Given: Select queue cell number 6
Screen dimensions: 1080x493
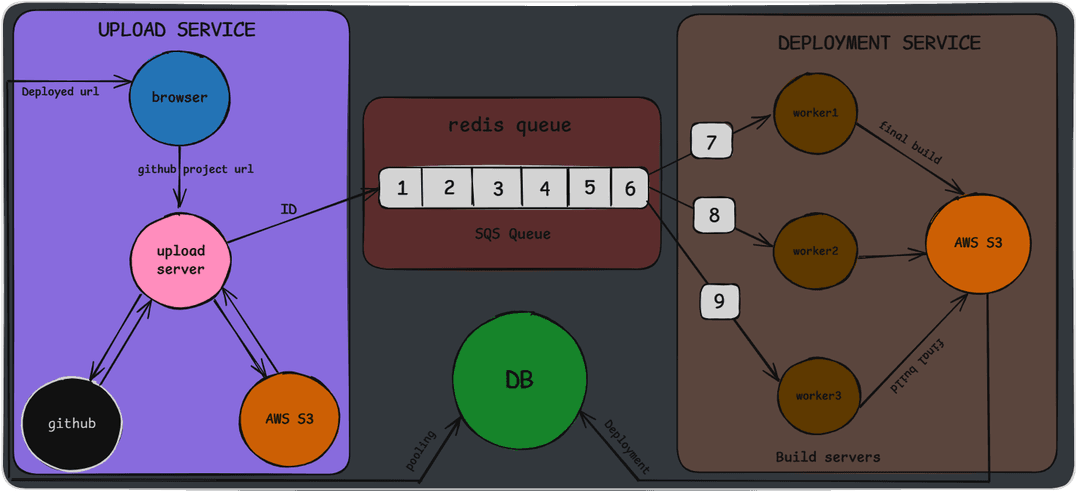Looking at the screenshot, I should [x=629, y=188].
